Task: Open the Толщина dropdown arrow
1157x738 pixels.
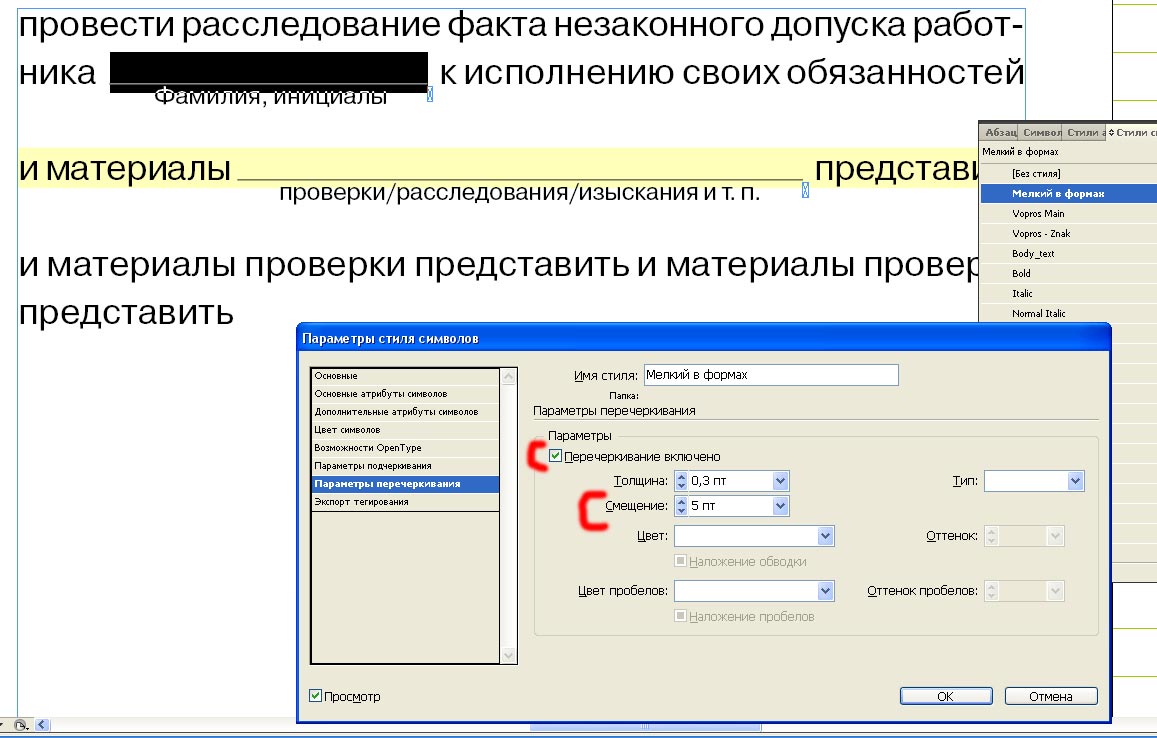Action: (781, 481)
